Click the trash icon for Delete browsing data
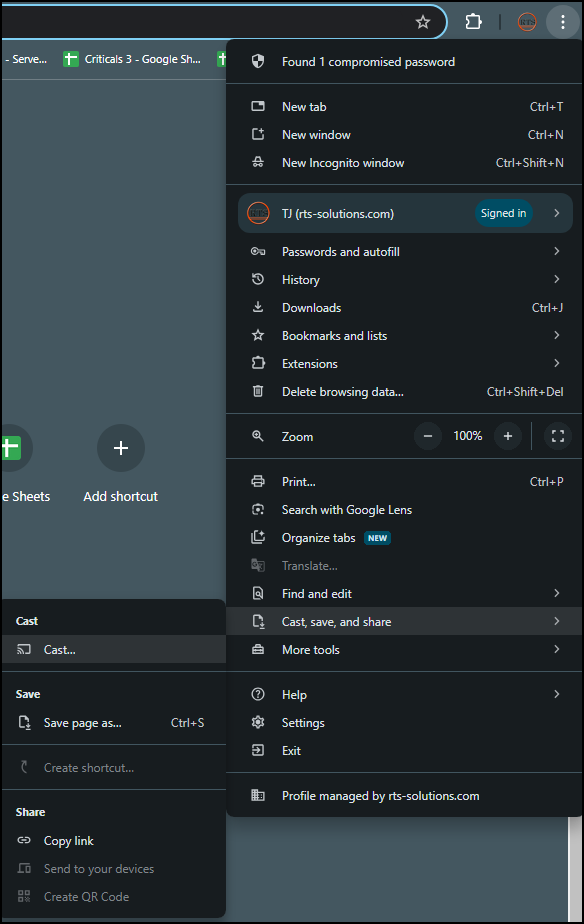Screen dimensions: 584x924 point(258,391)
